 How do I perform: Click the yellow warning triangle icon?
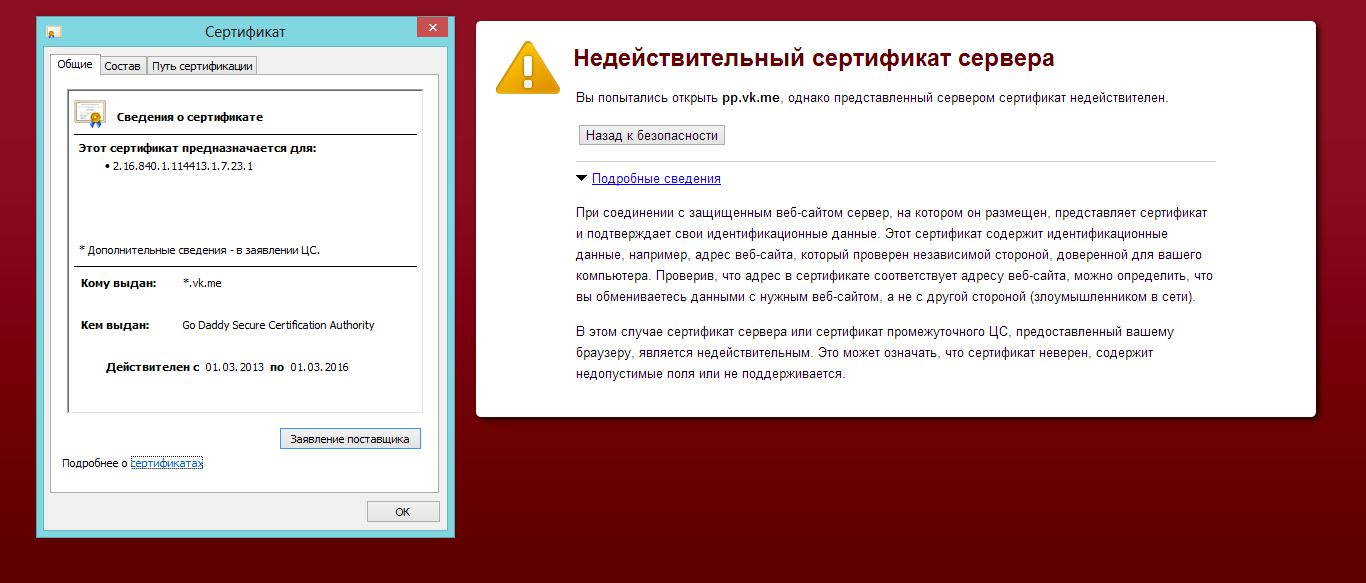(x=529, y=68)
